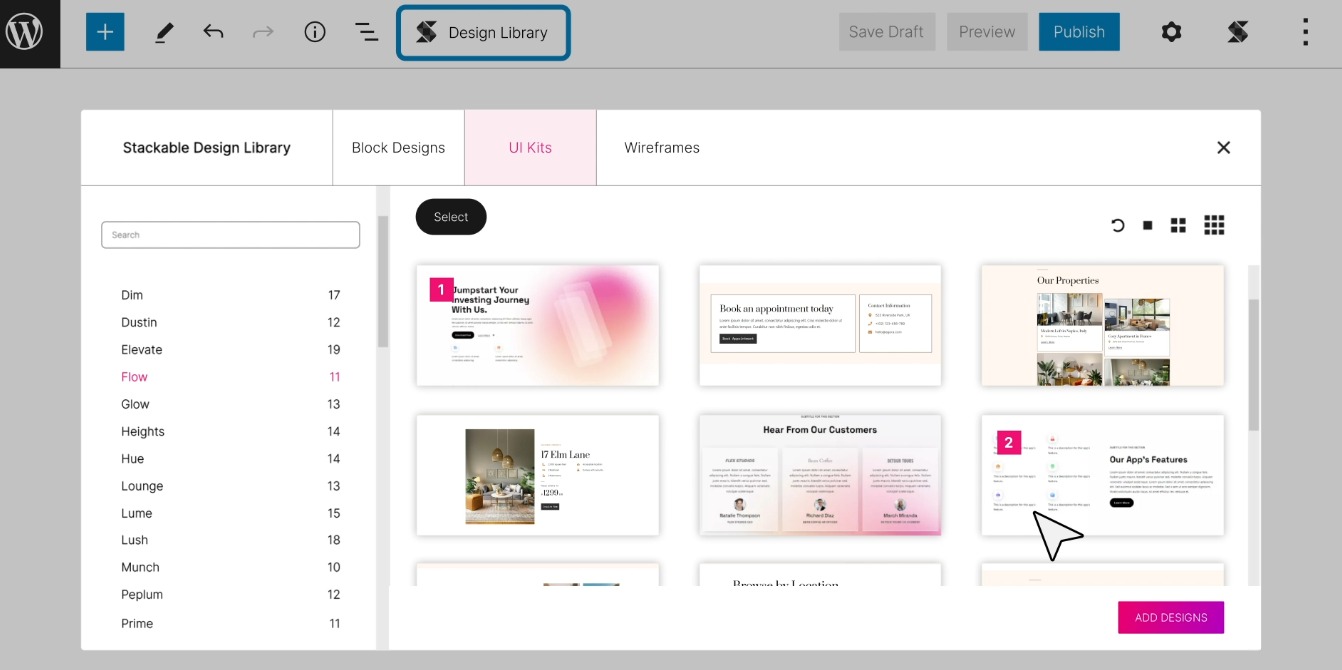This screenshot has width=1342, height=670.
Task: Click the WordPress logo icon
Action: 25,32
